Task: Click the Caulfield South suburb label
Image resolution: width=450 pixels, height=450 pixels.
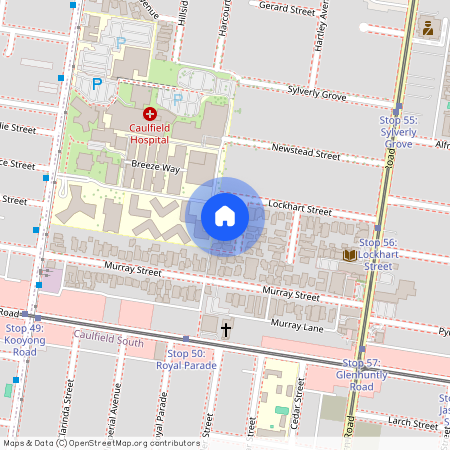Action: (109, 338)
